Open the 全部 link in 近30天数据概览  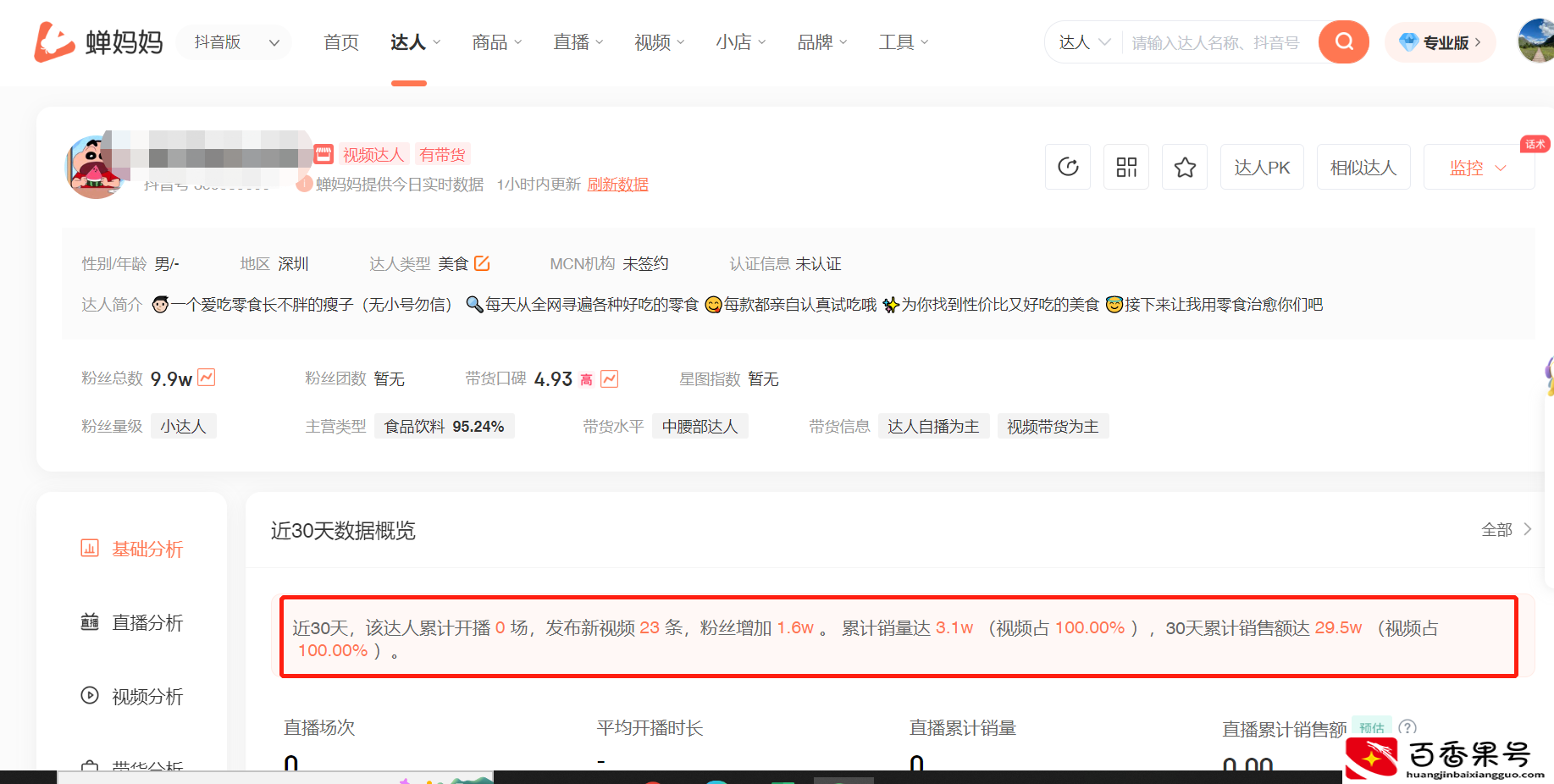[1507, 529]
